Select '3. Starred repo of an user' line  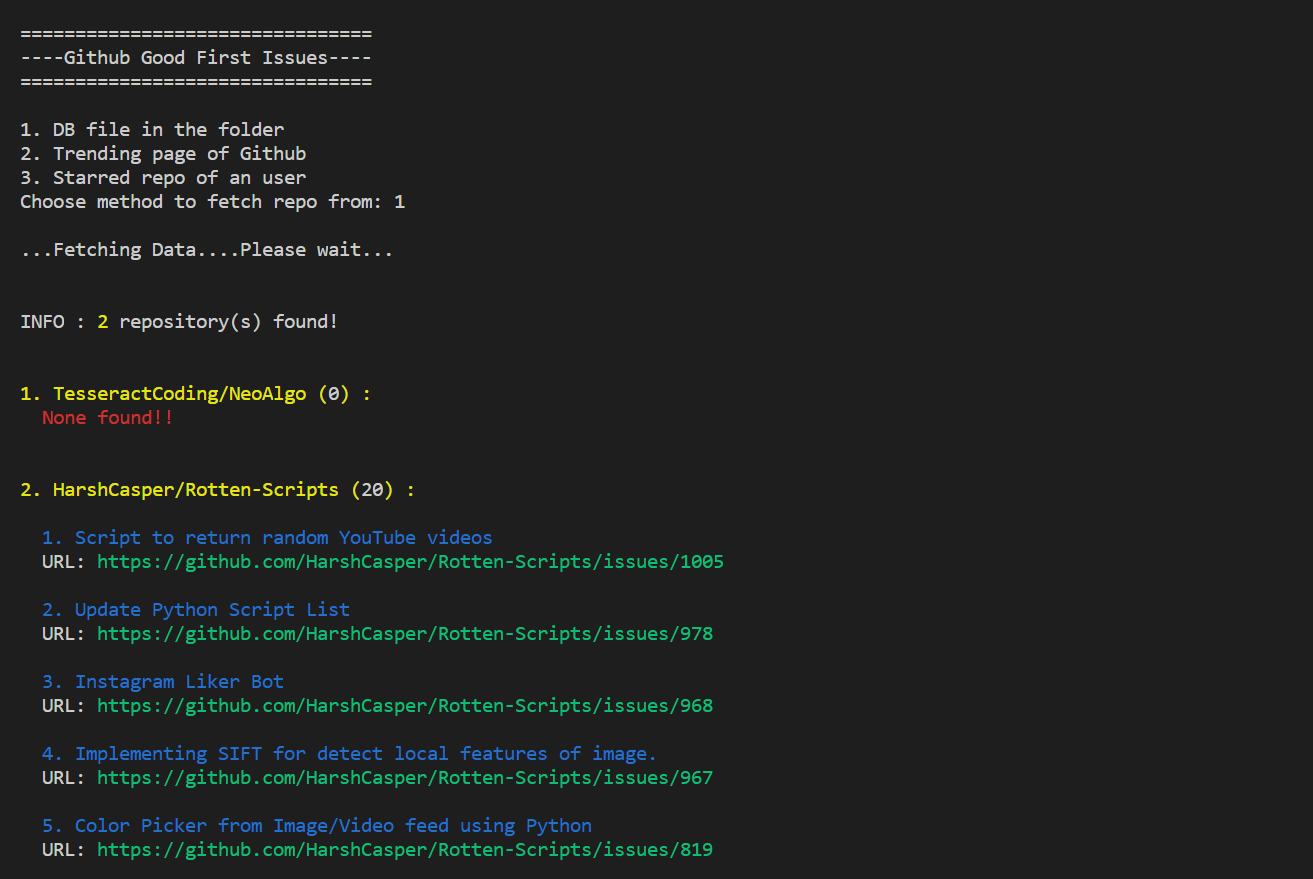point(163,178)
